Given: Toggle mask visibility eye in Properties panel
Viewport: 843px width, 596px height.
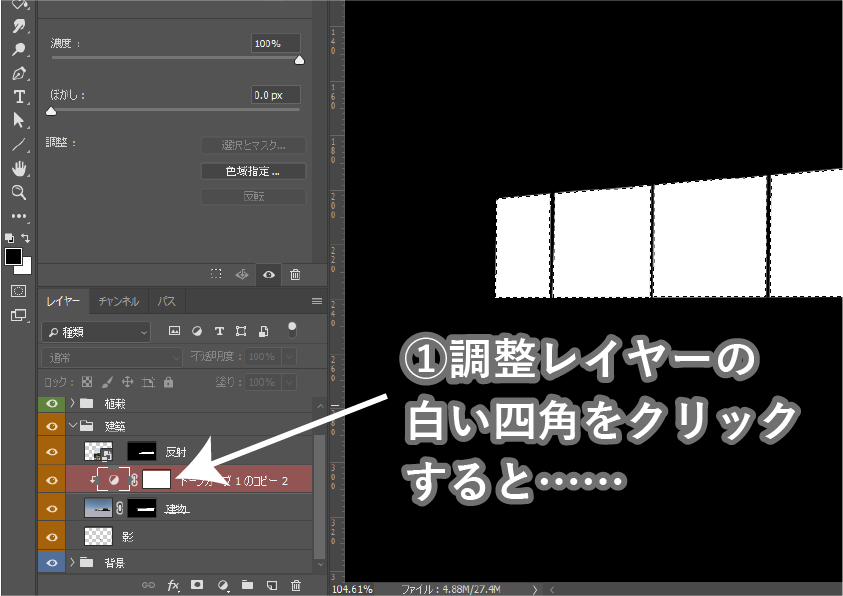Looking at the screenshot, I should (x=269, y=275).
